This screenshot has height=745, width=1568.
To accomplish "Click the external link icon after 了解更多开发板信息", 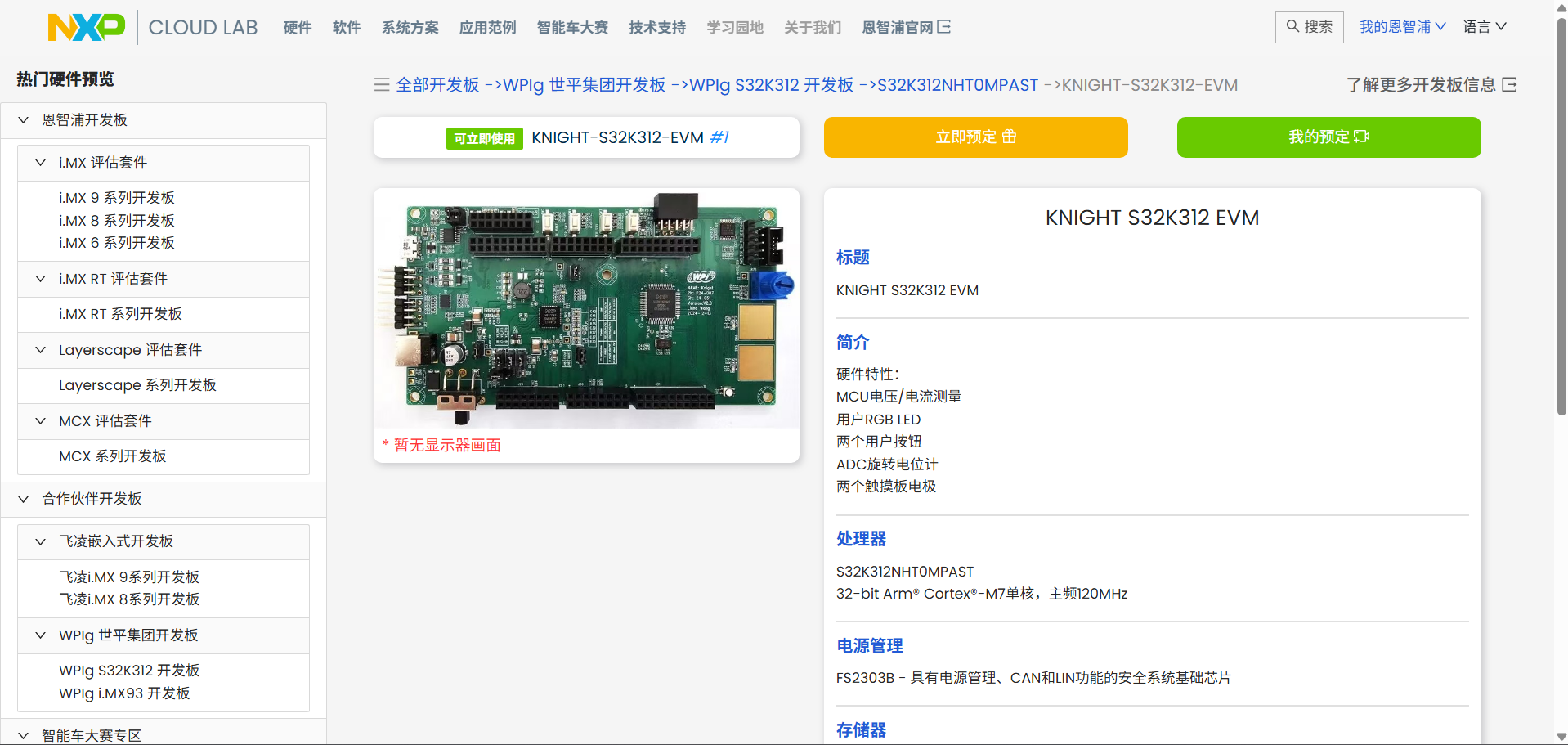I will tap(1510, 85).
